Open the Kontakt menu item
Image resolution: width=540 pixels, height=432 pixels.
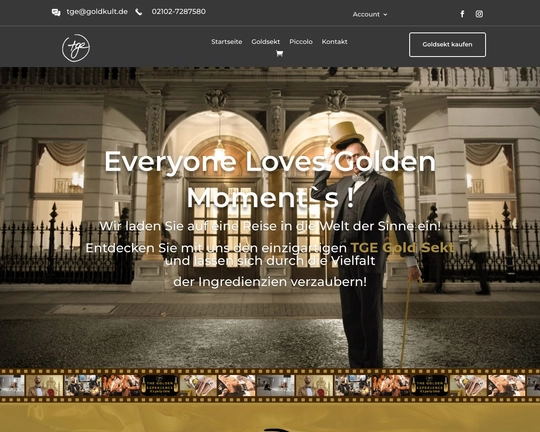point(334,42)
